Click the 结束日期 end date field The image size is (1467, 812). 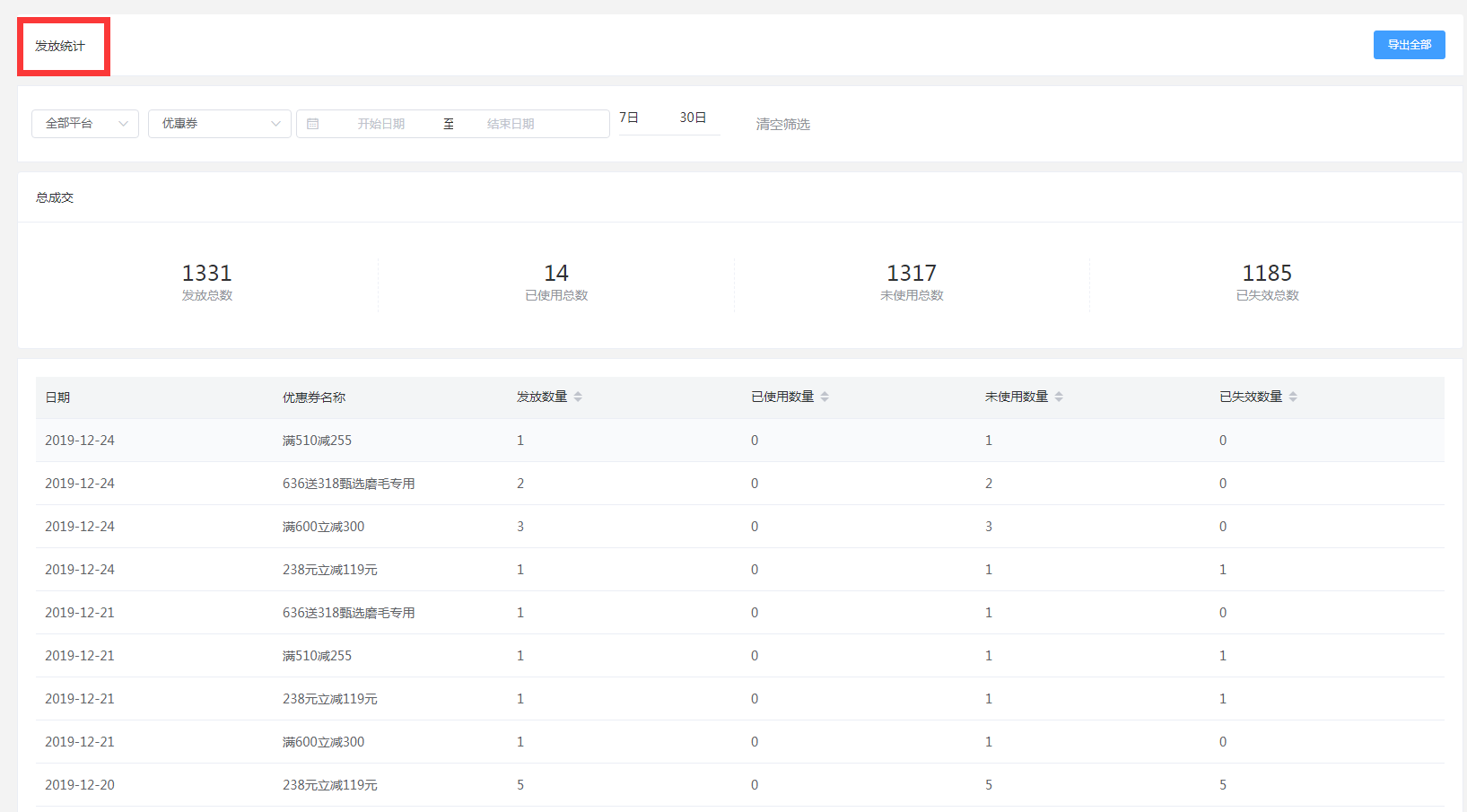(511, 124)
